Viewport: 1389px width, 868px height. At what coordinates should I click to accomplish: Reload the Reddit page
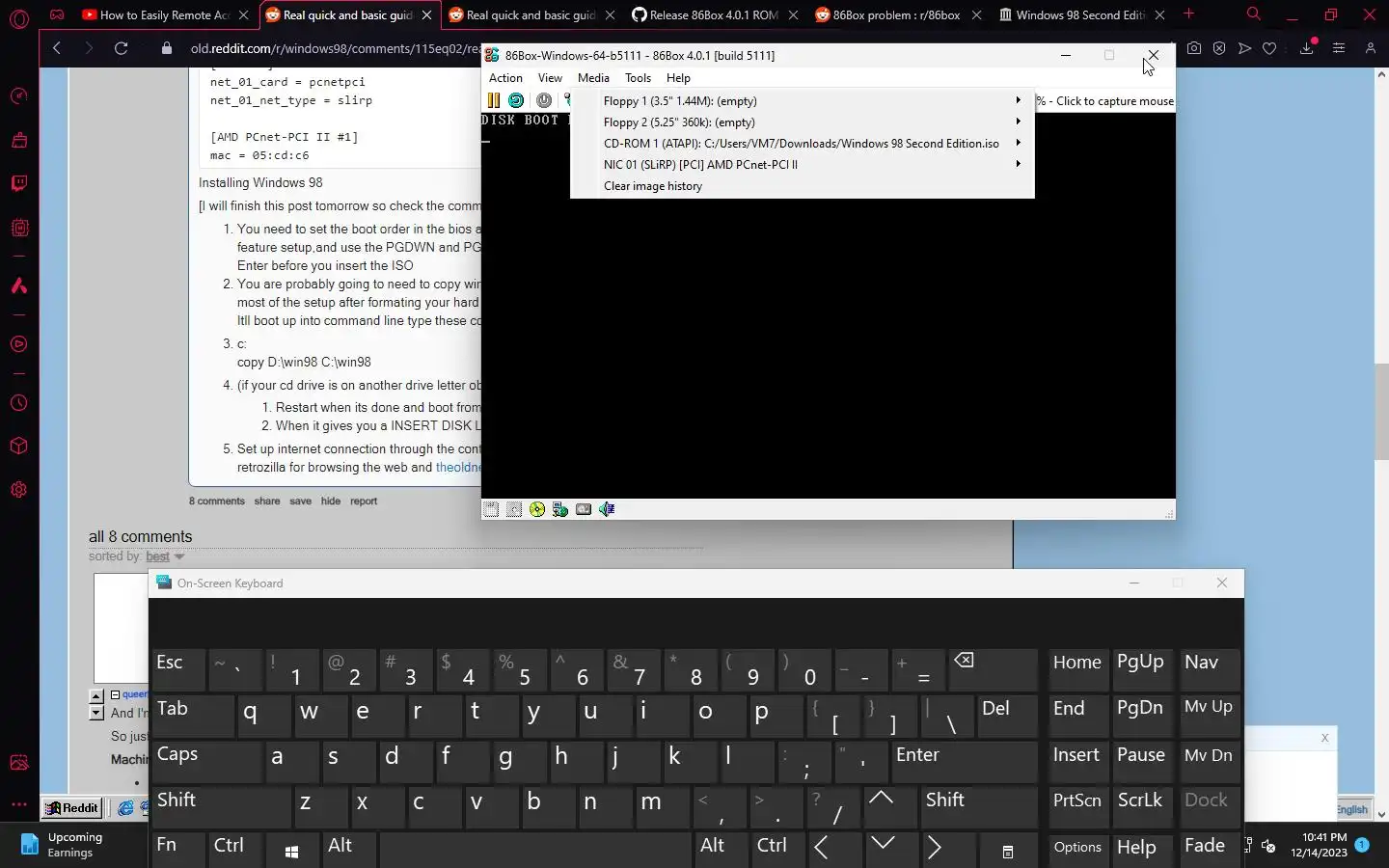[x=121, y=48]
